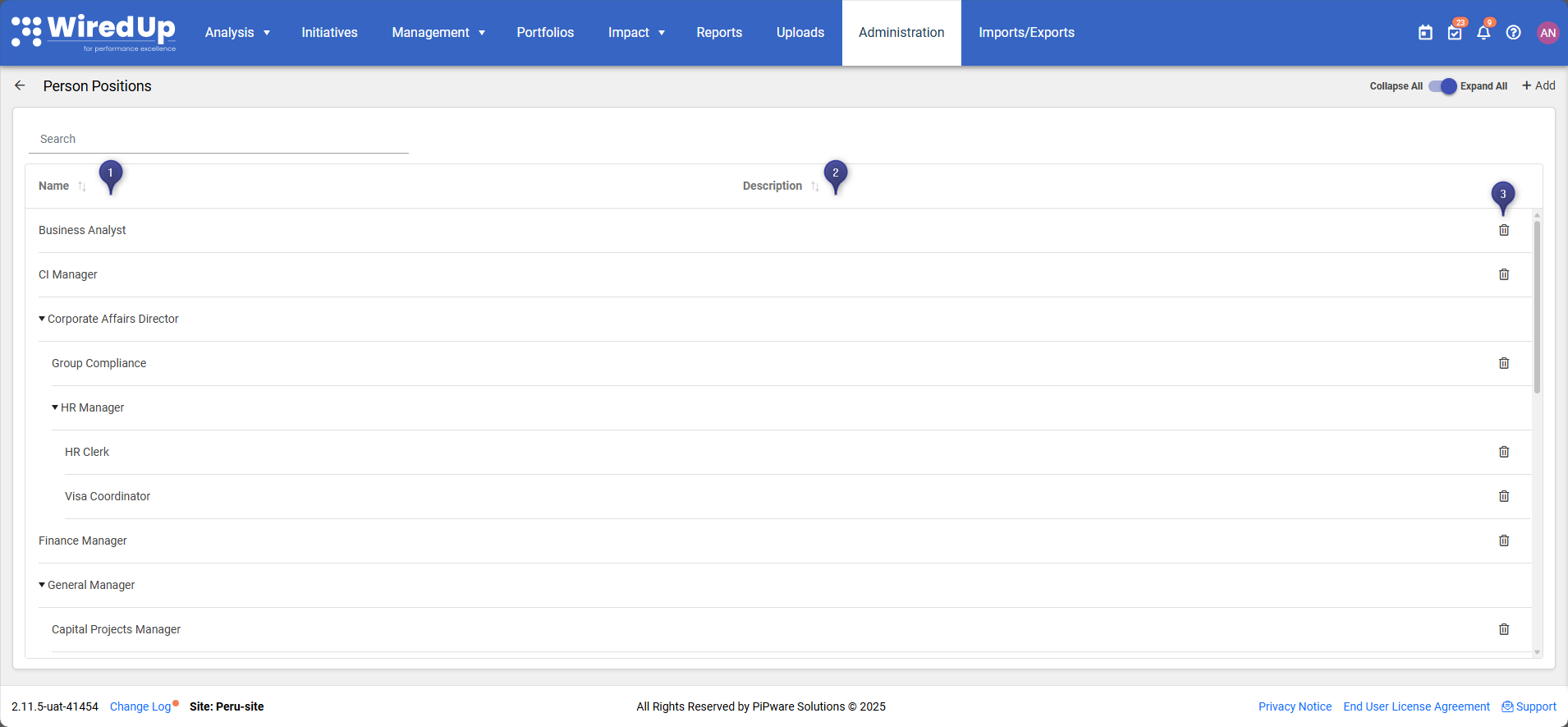Delete the Visa Coordinator position

(1504, 496)
